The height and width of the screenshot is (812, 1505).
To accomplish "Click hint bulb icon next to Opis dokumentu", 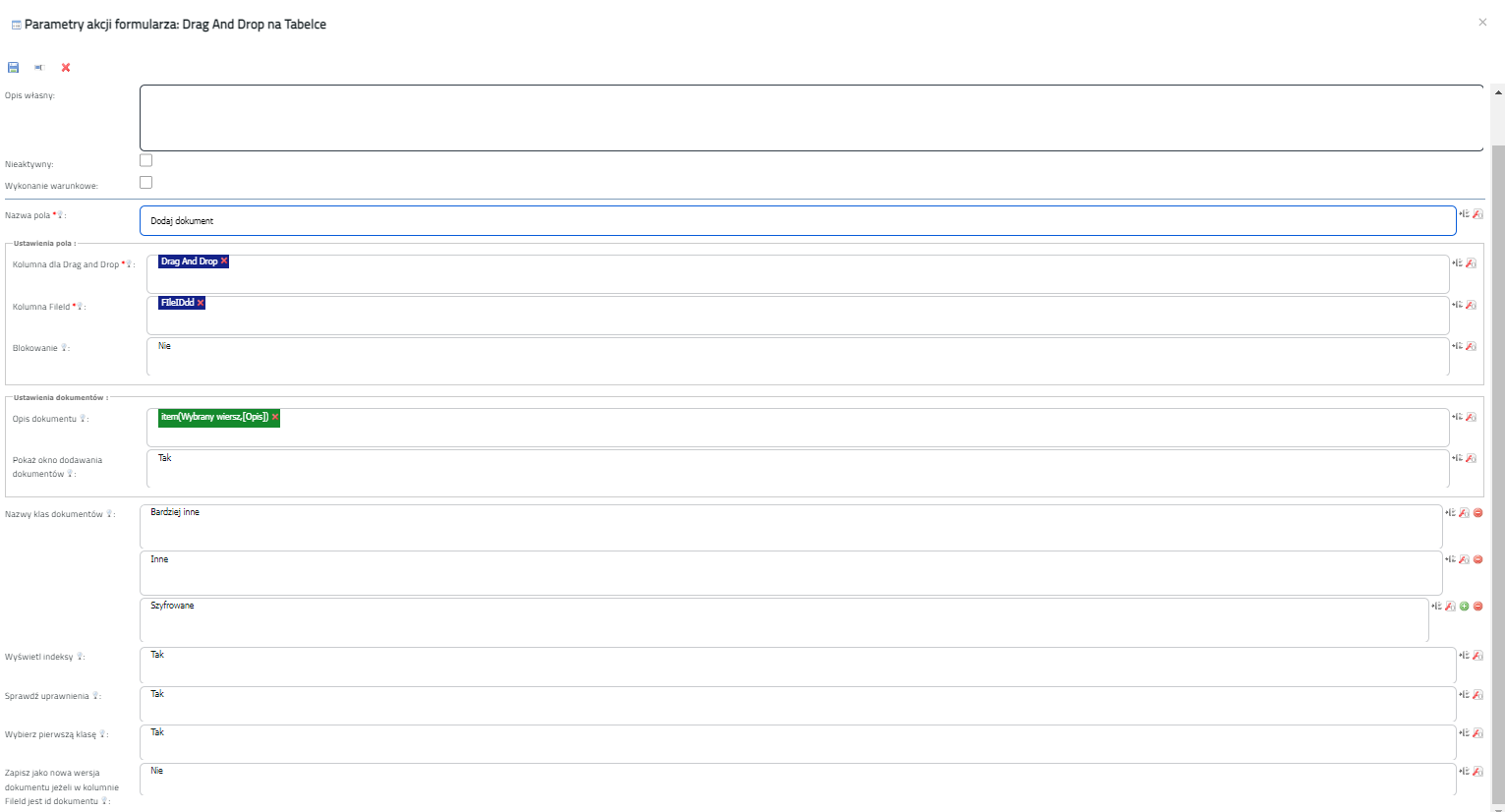I will coord(84,419).
